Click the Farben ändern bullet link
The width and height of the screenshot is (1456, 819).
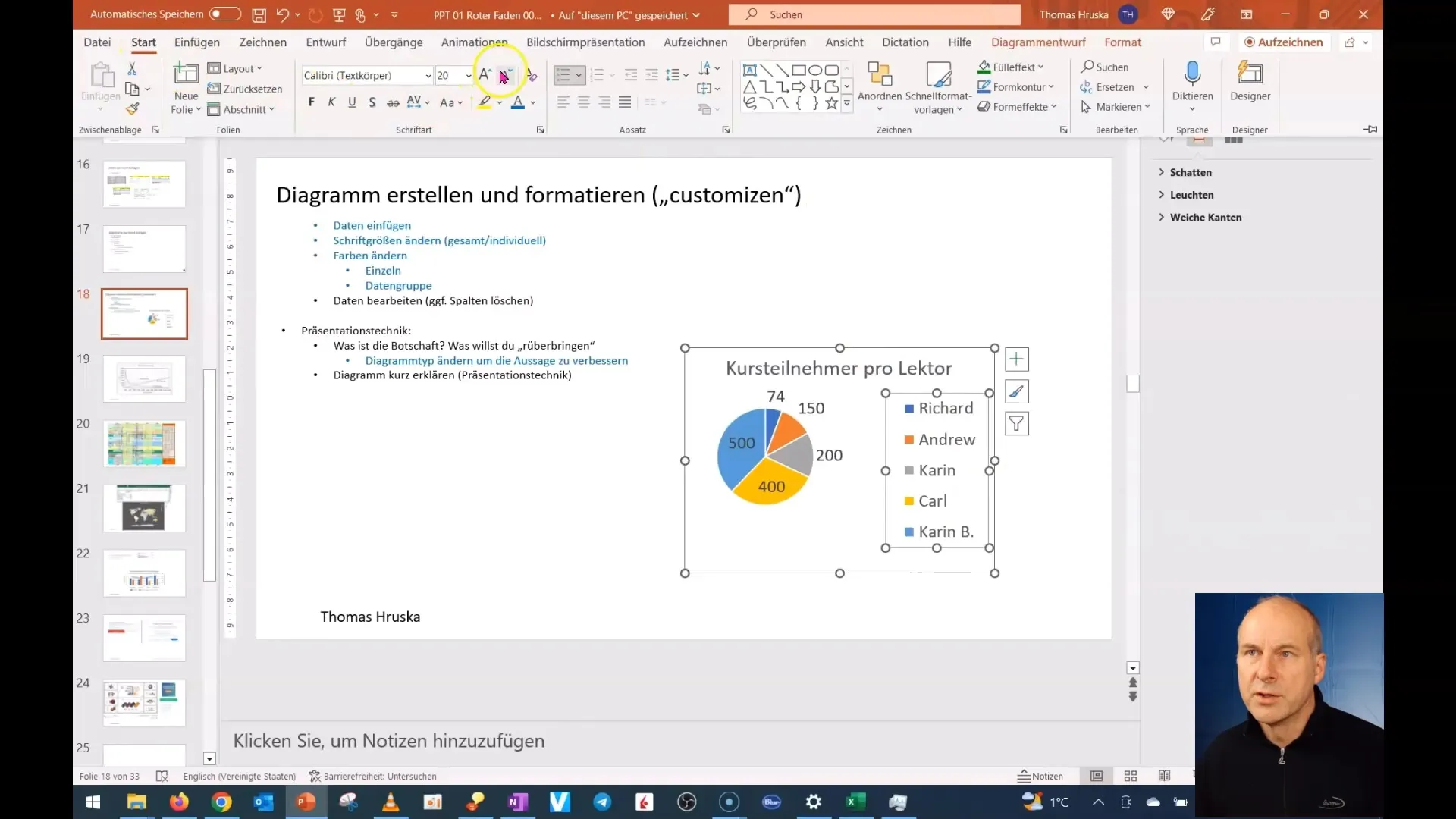click(370, 255)
